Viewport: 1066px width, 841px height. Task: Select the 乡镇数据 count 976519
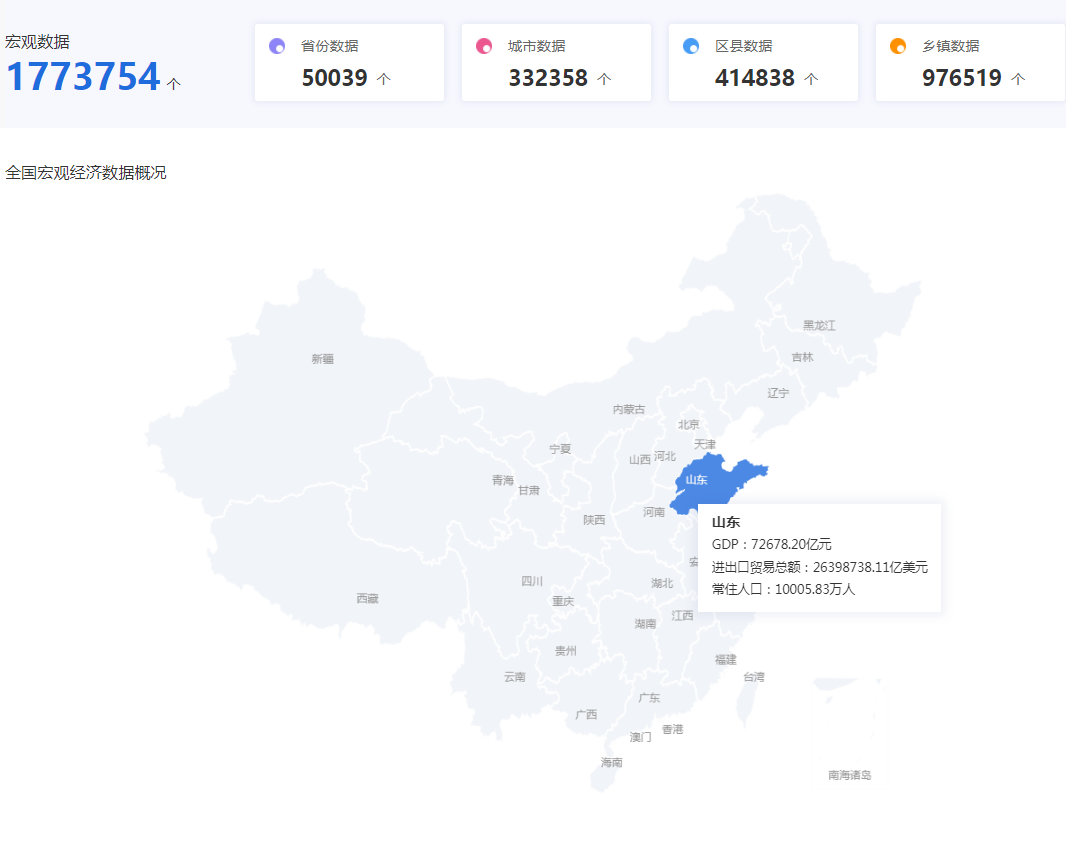(962, 78)
